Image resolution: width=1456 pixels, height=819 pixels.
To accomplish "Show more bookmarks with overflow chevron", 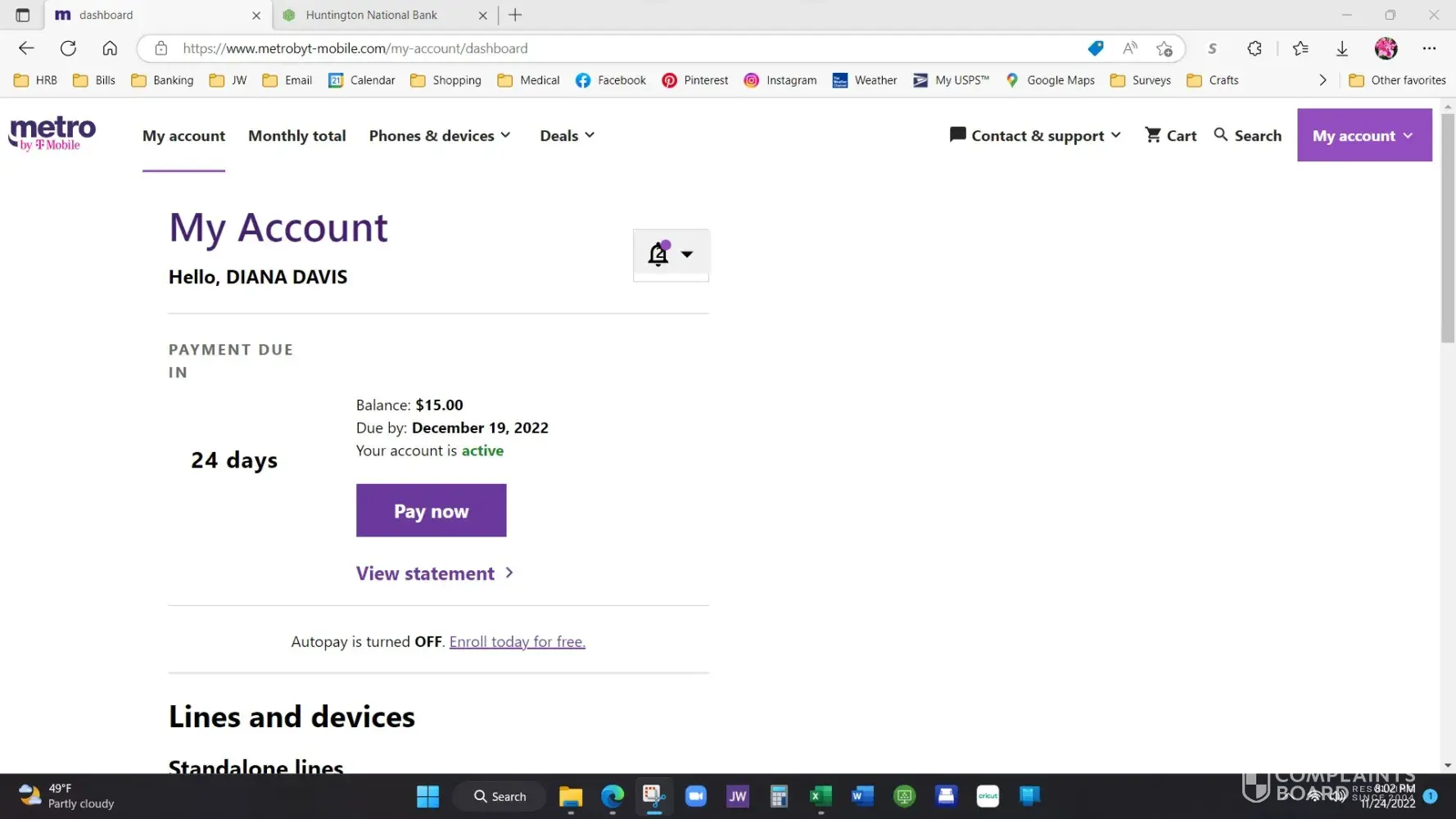I will 1323,80.
